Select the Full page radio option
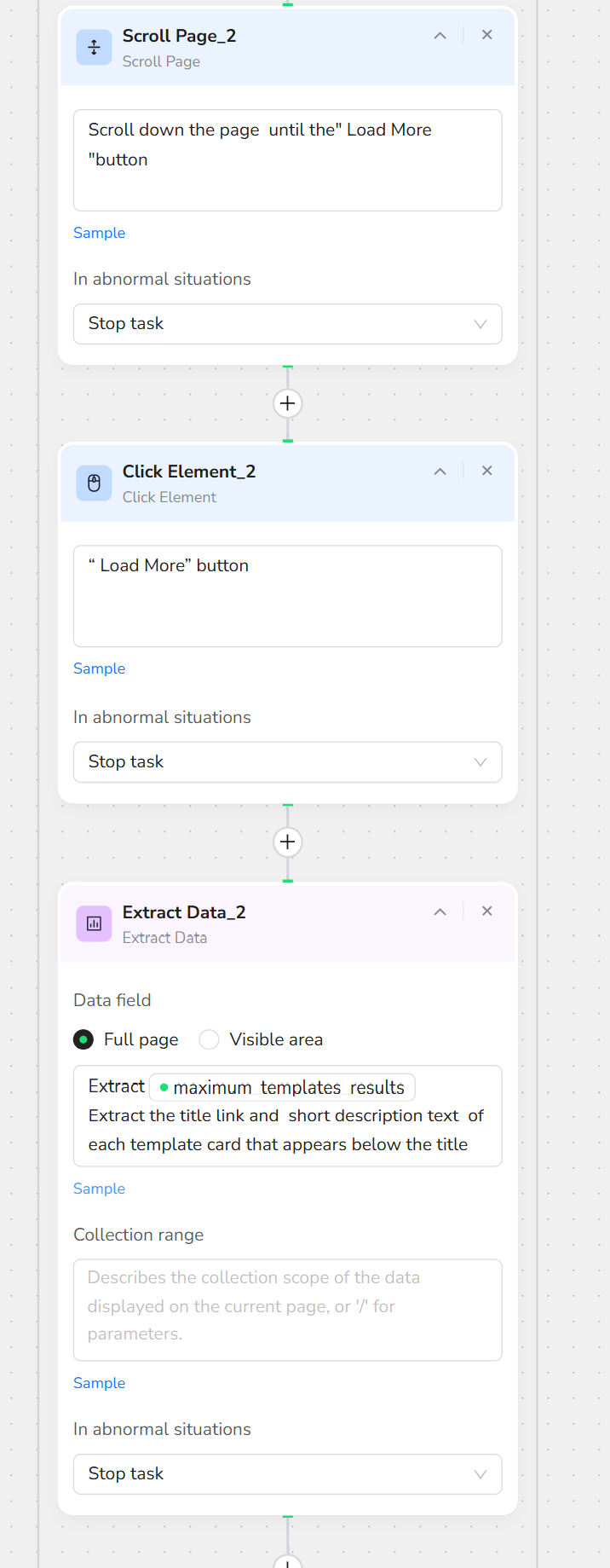This screenshot has height=1568, width=610. point(83,1039)
